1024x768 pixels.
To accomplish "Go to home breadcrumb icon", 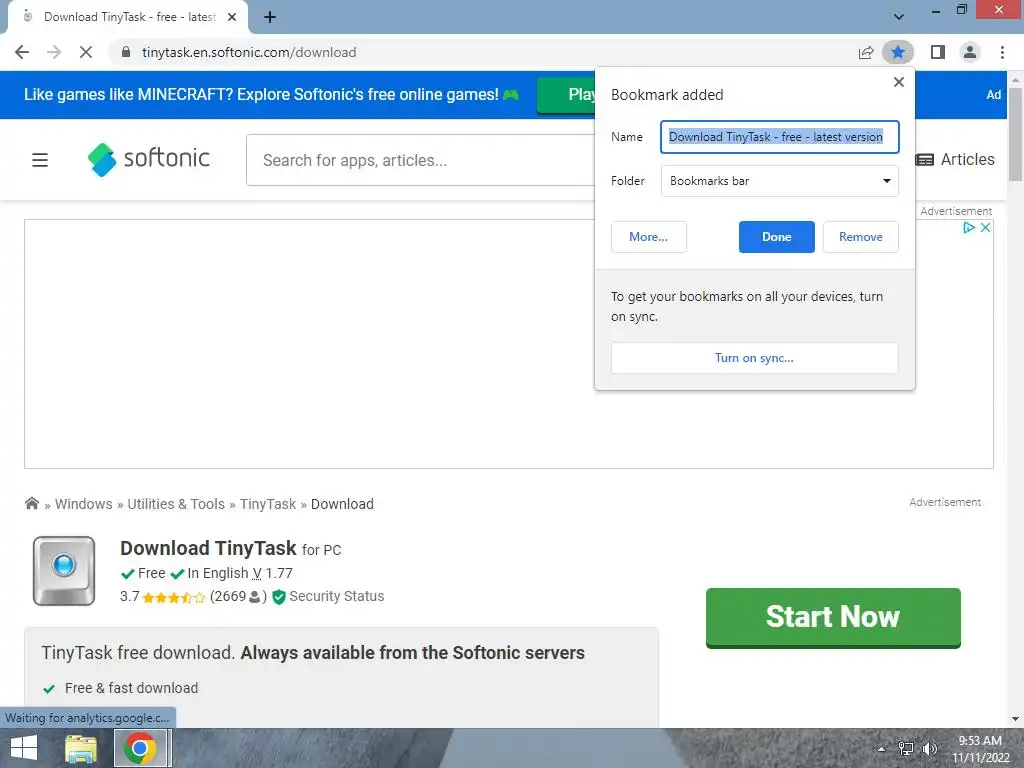I will 31,504.
